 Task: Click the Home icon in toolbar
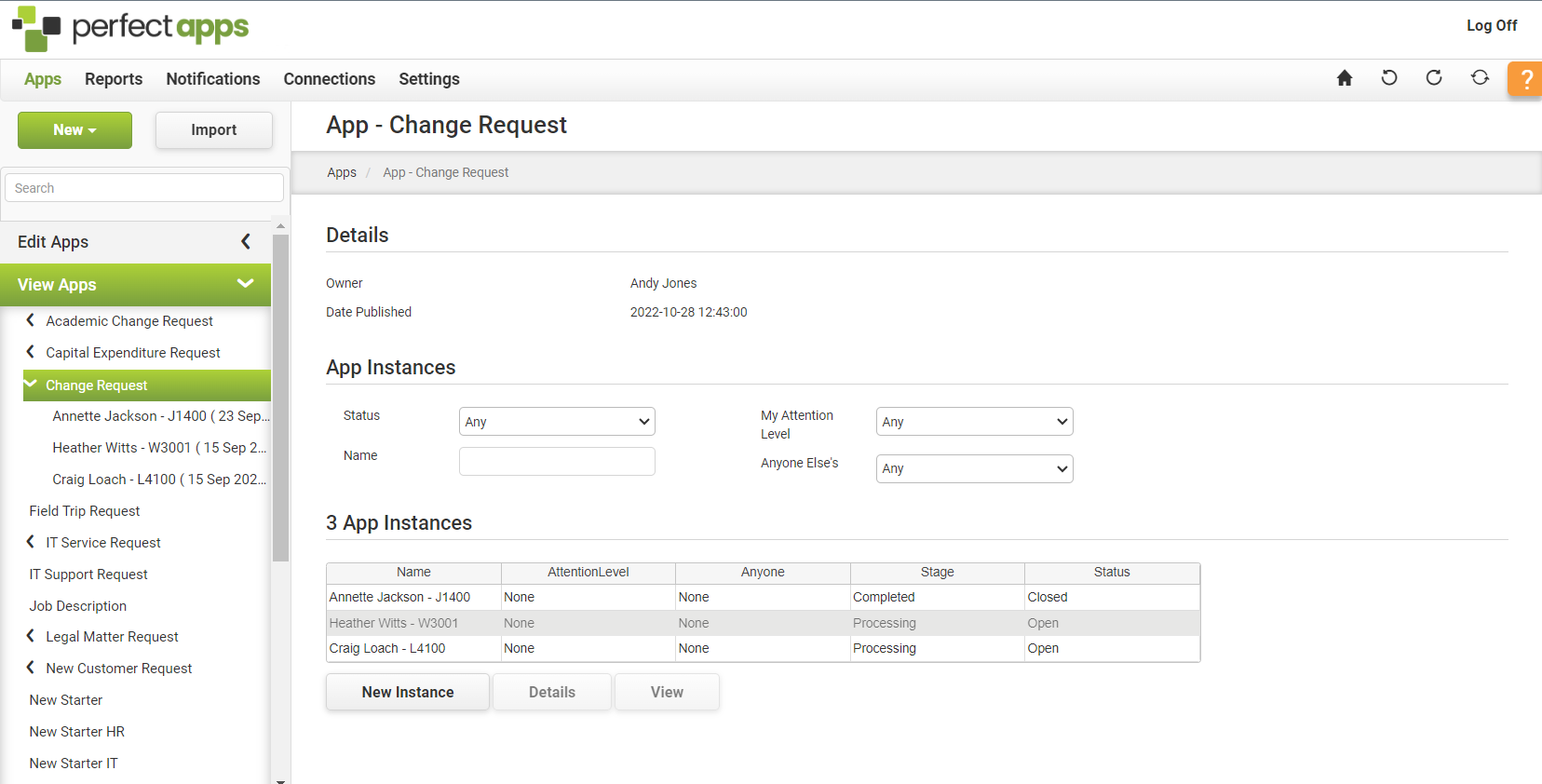pos(1345,78)
